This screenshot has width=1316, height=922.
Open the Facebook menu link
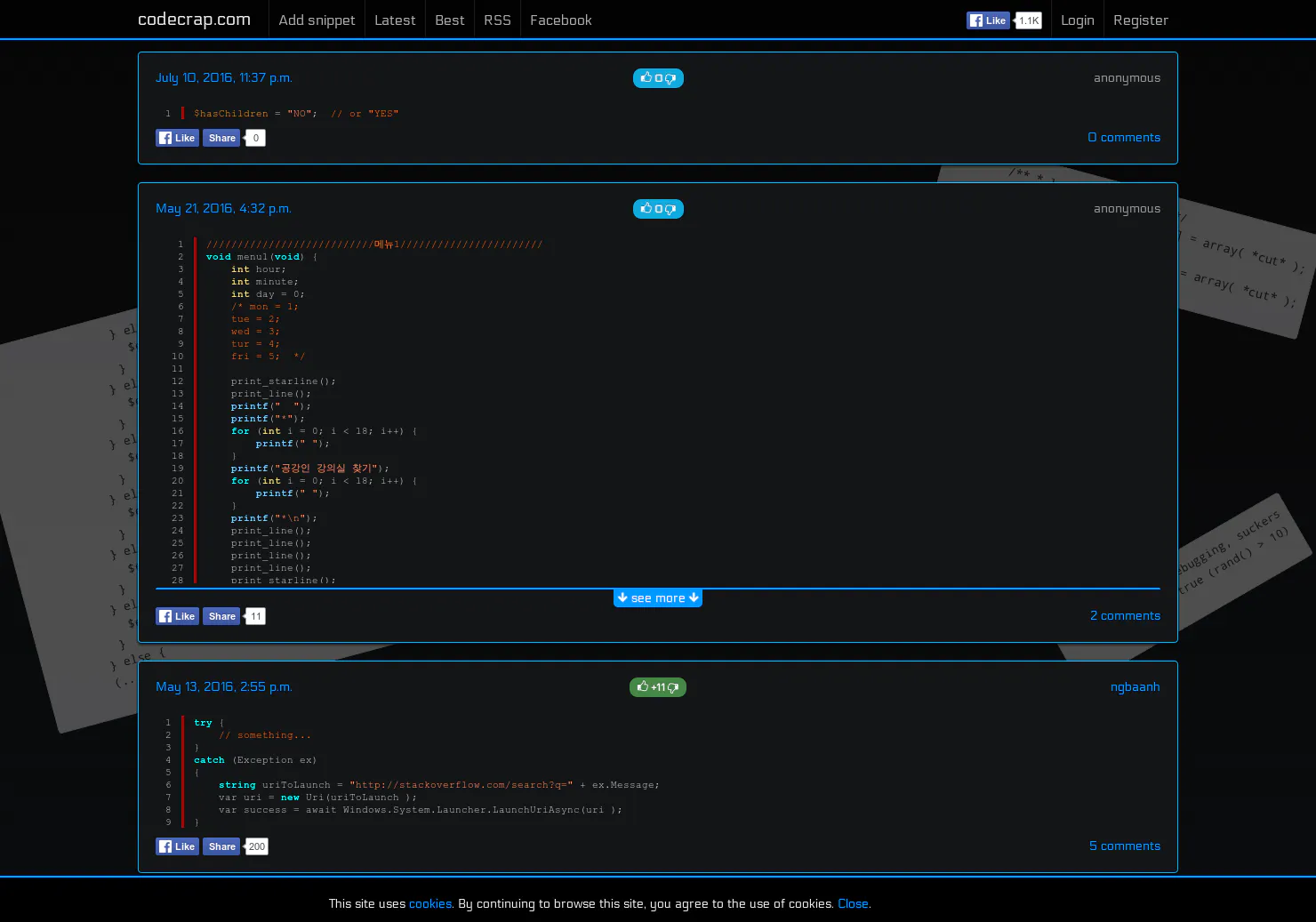coord(561,20)
